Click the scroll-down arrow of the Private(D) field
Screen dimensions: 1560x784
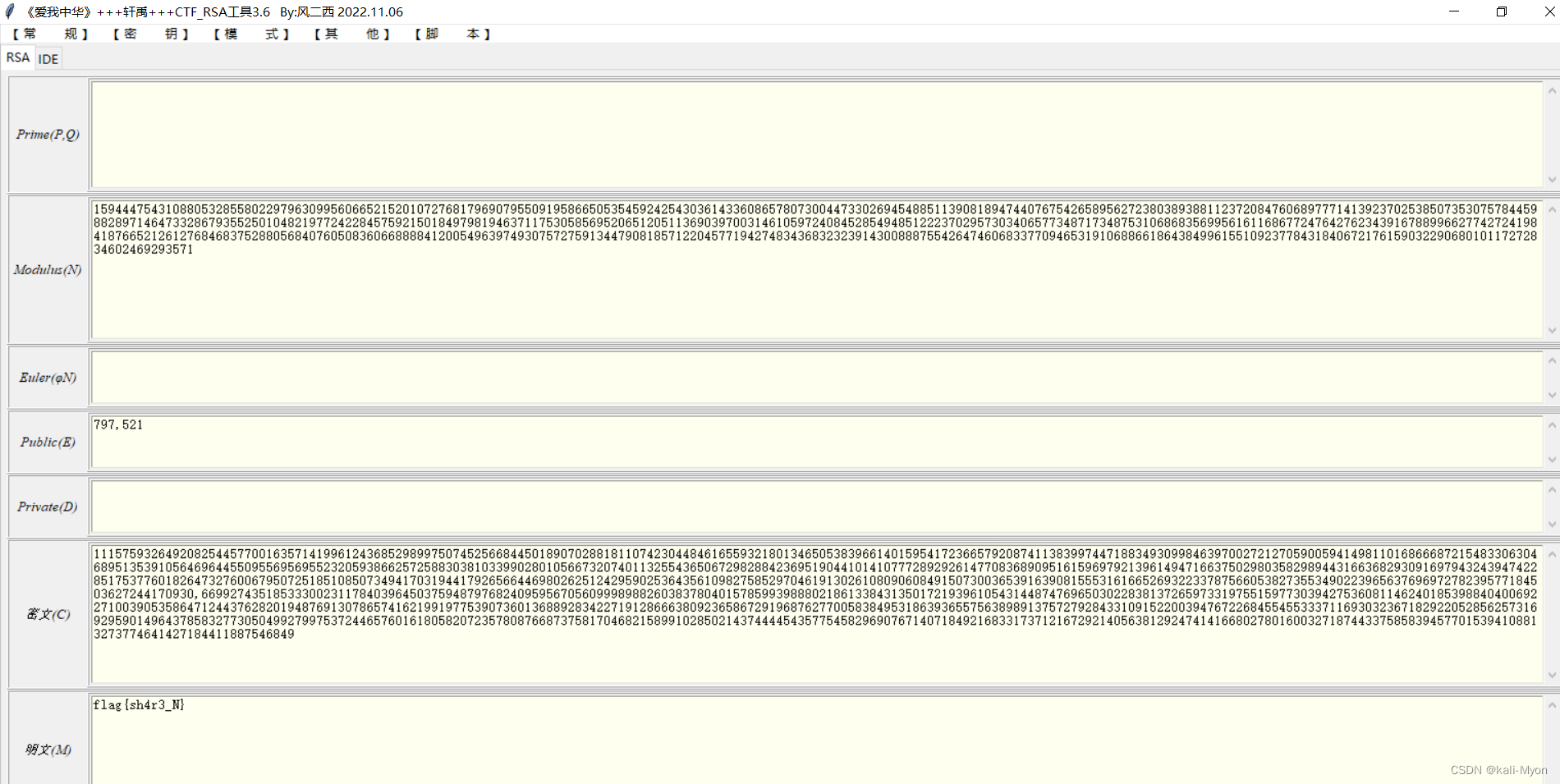click(1552, 523)
